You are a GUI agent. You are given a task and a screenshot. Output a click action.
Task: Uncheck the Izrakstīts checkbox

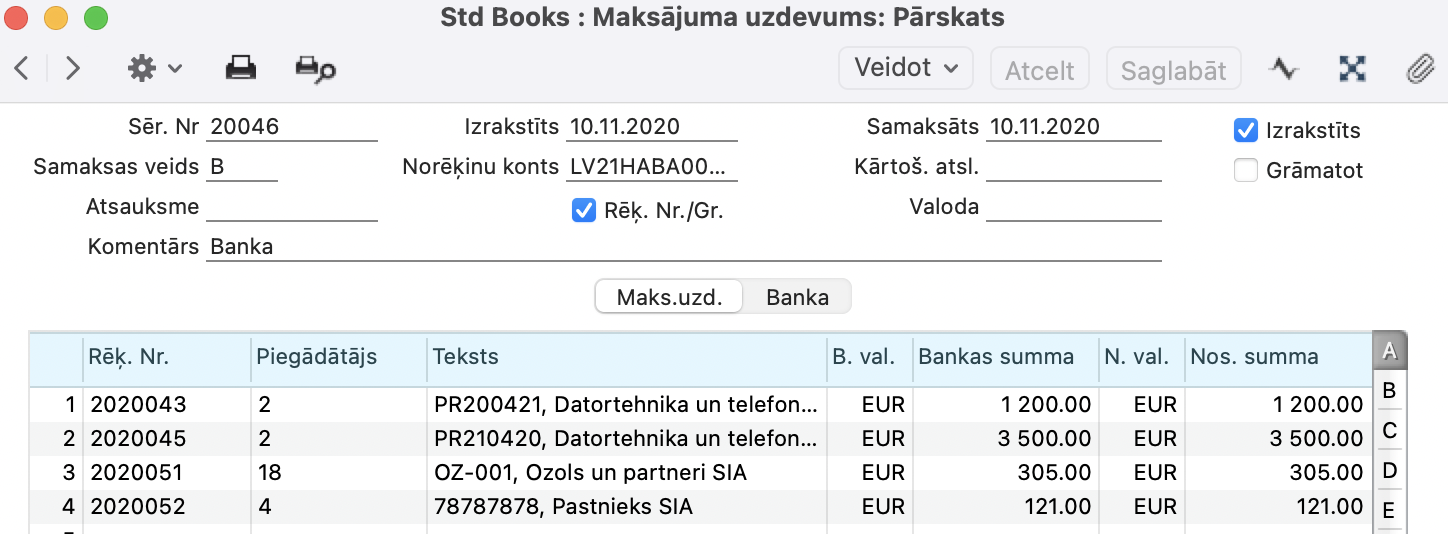point(1246,130)
